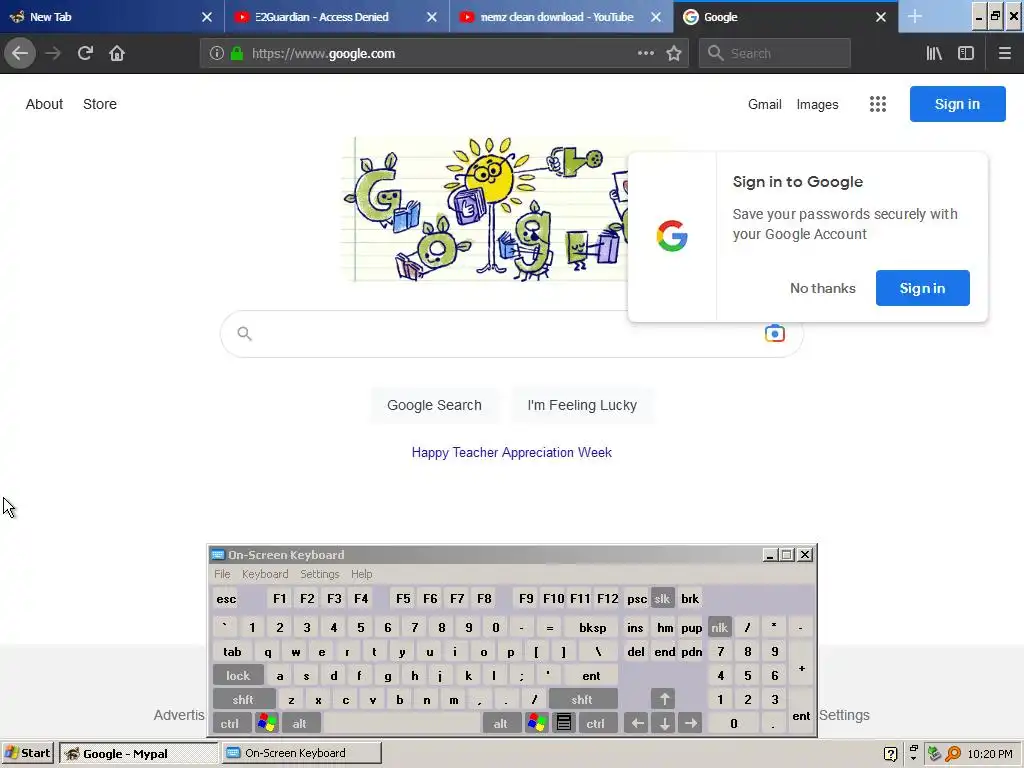Click Sign in inside the Google popup
The height and width of the screenshot is (768, 1024).
click(x=922, y=288)
